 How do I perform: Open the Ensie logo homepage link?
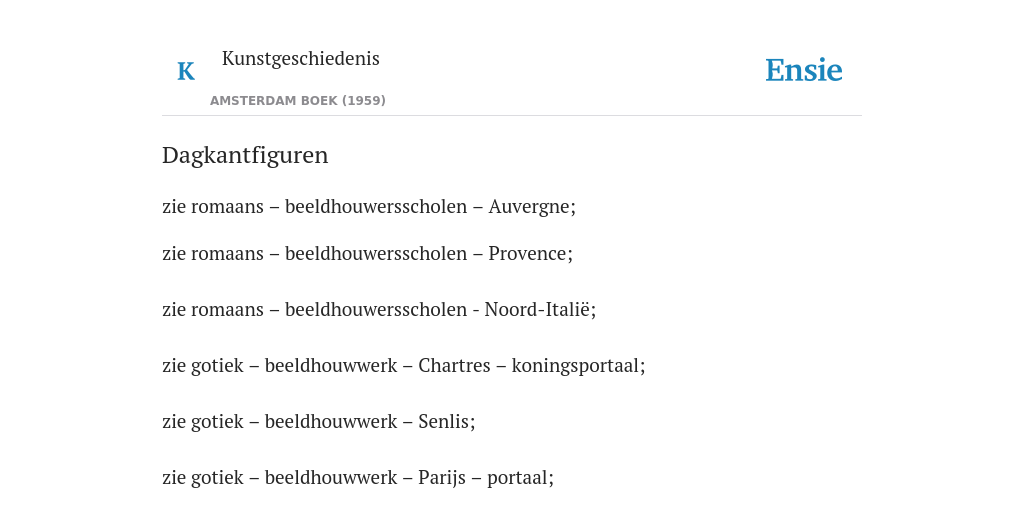point(804,71)
